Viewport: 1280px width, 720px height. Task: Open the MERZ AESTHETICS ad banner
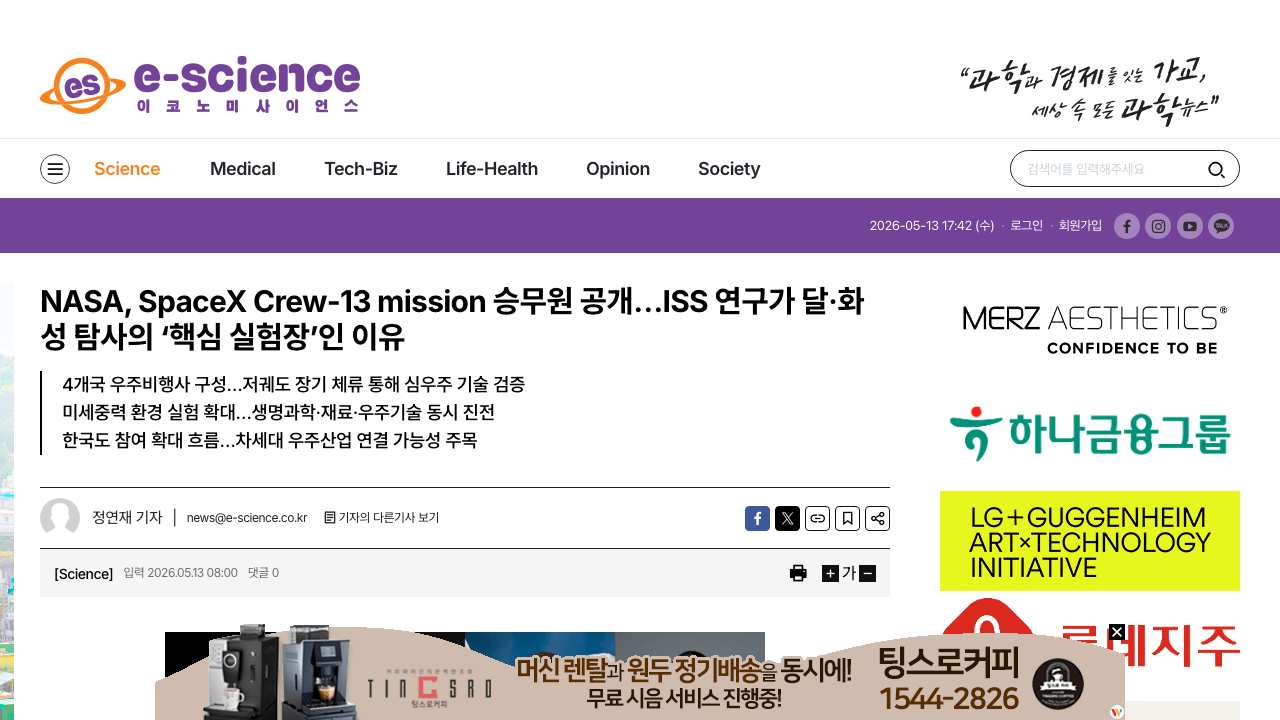point(1090,330)
